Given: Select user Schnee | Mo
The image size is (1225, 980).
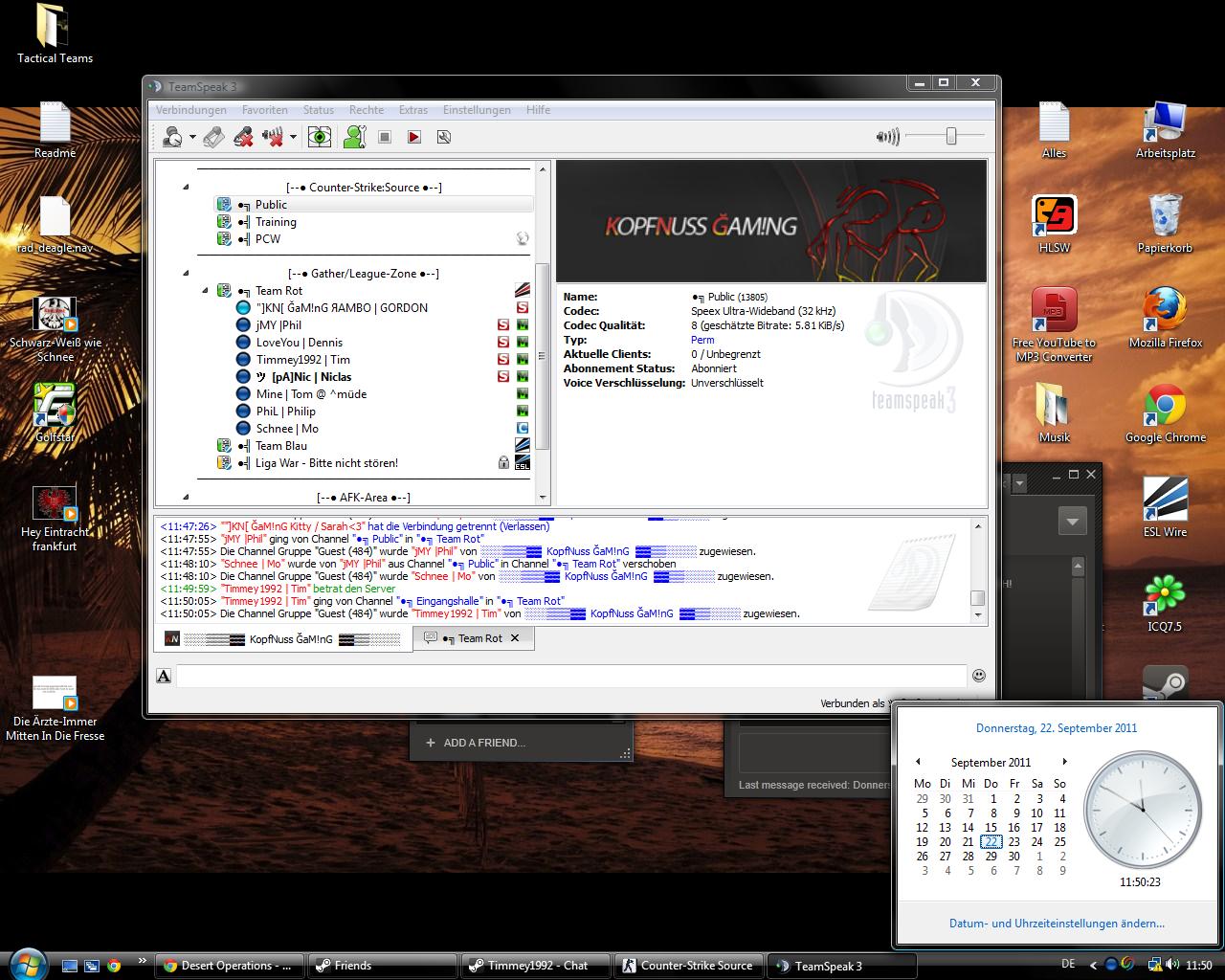Looking at the screenshot, I should [287, 429].
